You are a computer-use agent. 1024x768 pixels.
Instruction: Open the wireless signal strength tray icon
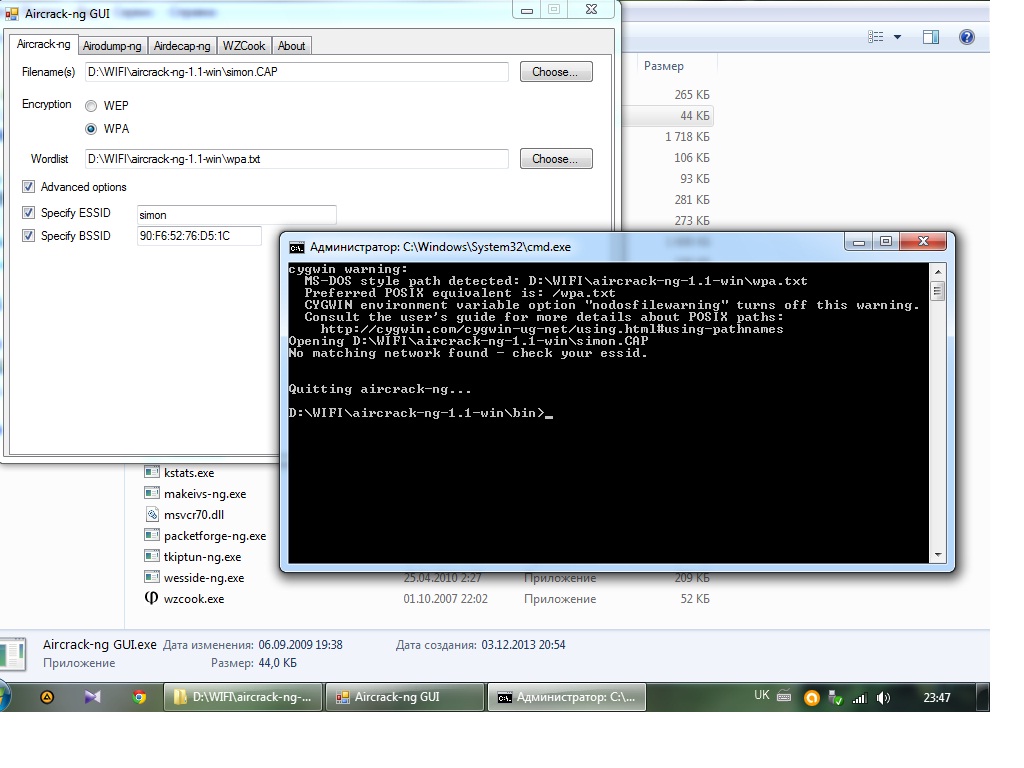(x=859, y=698)
